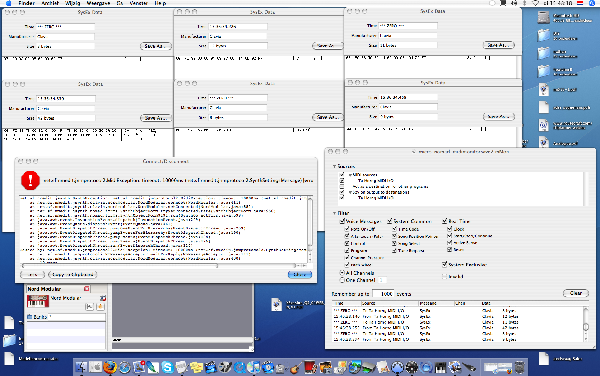Screen dimensions: 600x376
Task: Toggle Real Time filter checkbox
Action: (x=445, y=221)
